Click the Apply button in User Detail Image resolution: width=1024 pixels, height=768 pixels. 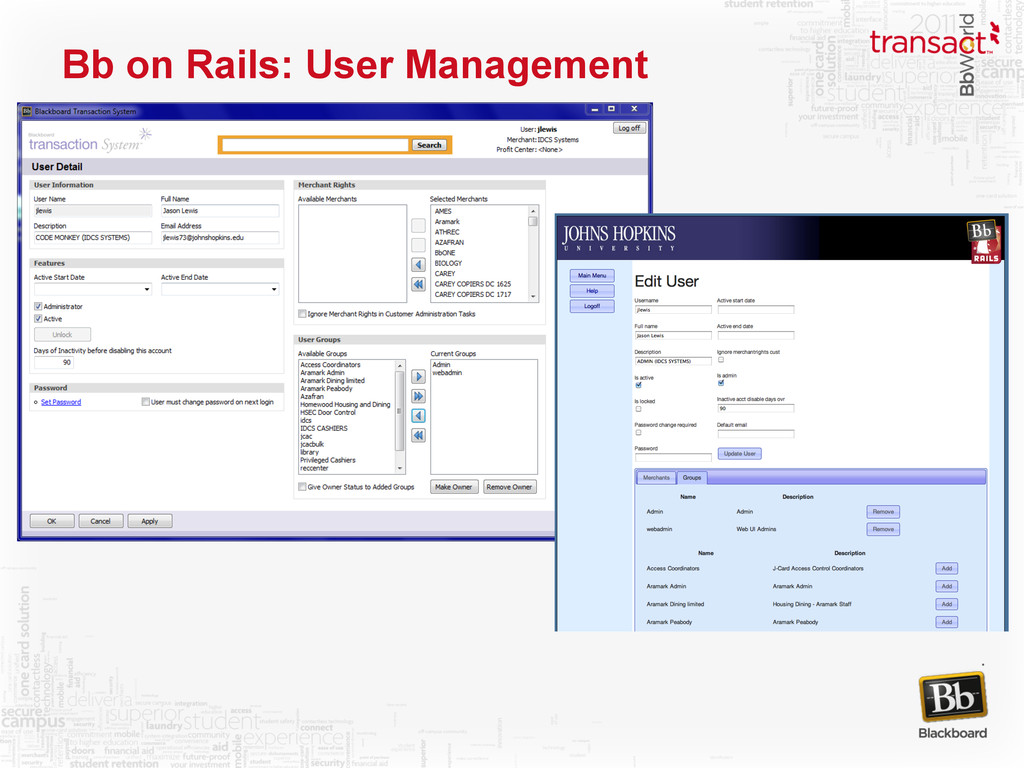coord(150,521)
